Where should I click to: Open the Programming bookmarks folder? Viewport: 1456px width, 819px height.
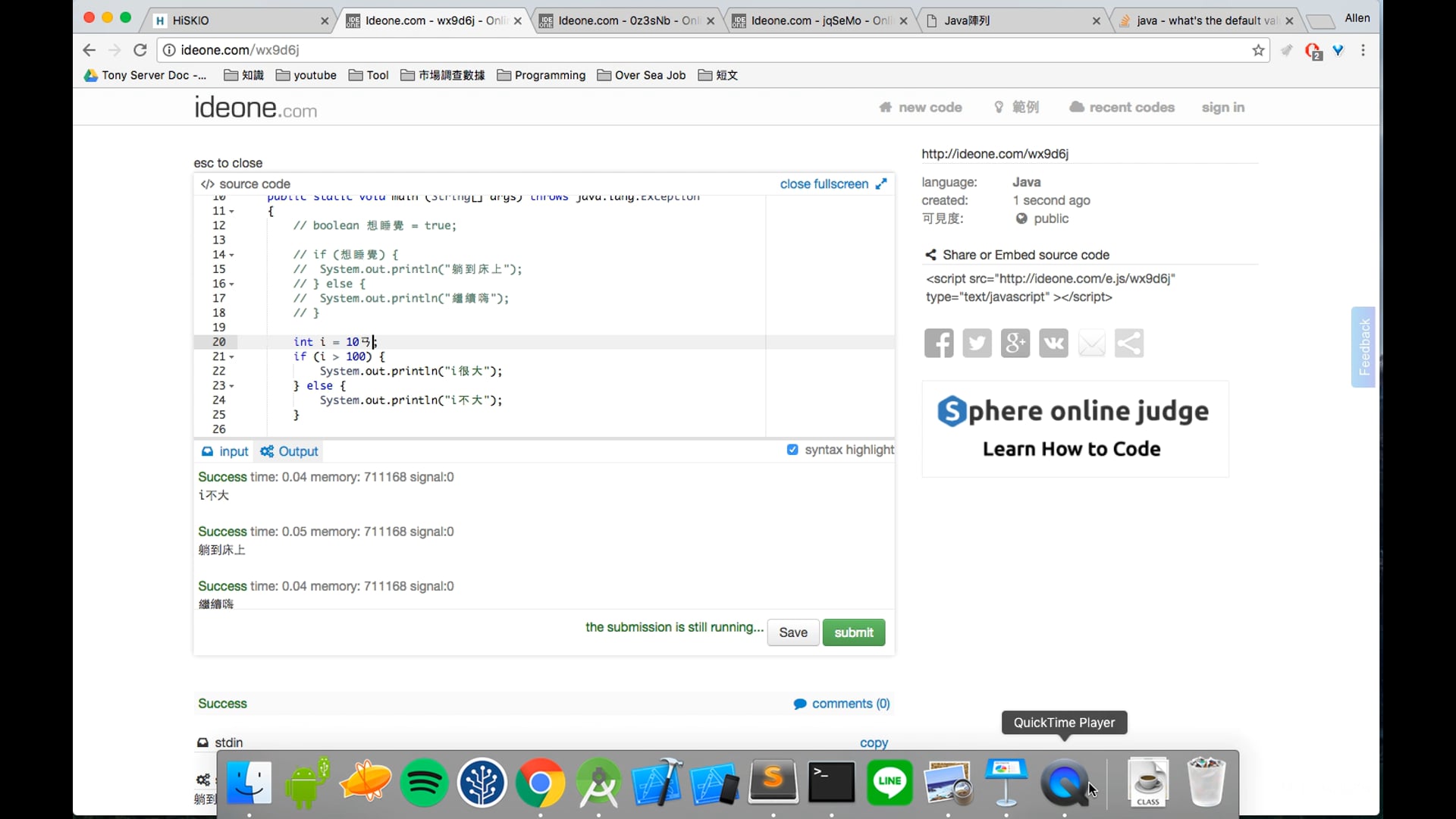coord(541,75)
